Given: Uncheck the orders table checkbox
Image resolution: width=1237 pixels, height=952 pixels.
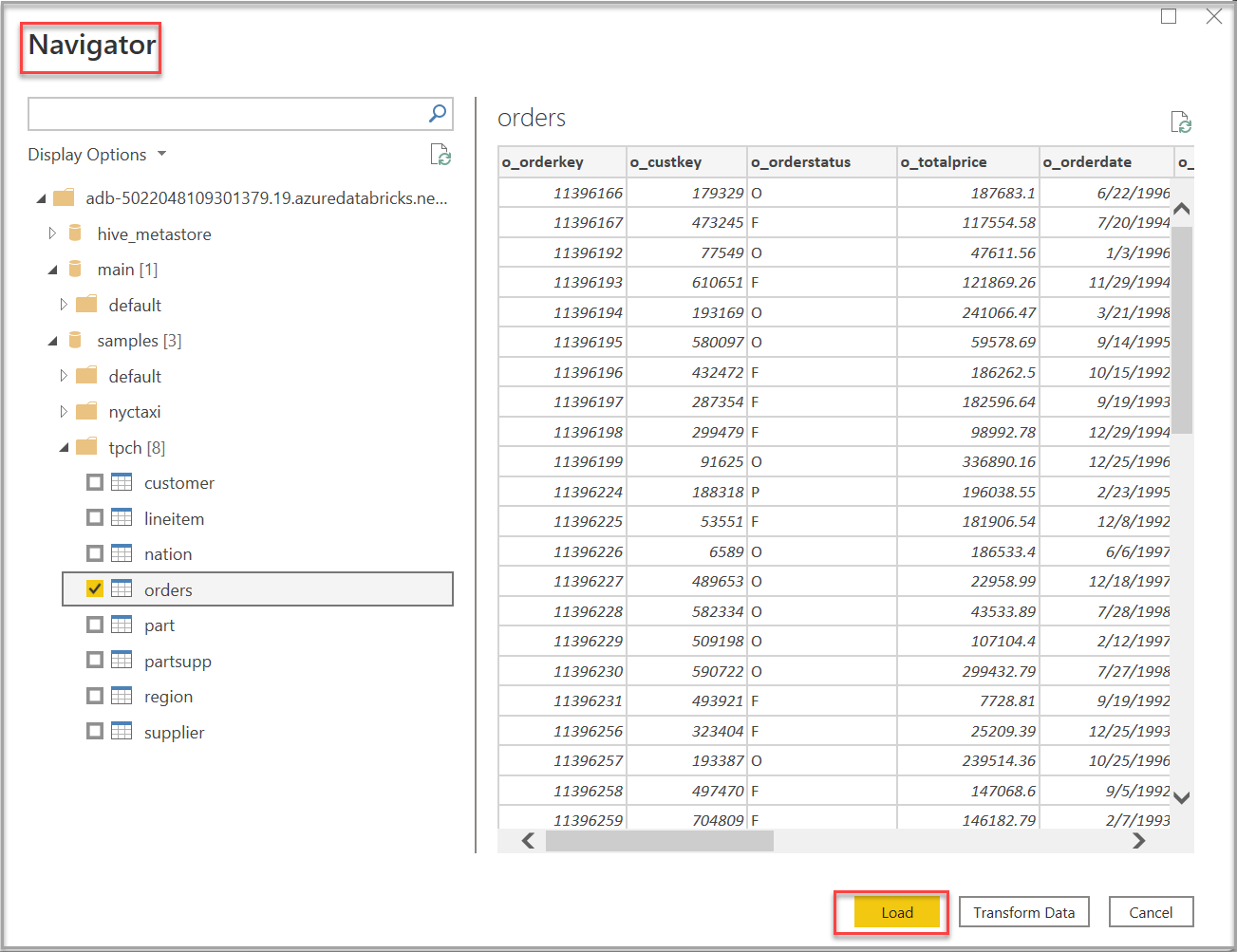Looking at the screenshot, I should [95, 589].
